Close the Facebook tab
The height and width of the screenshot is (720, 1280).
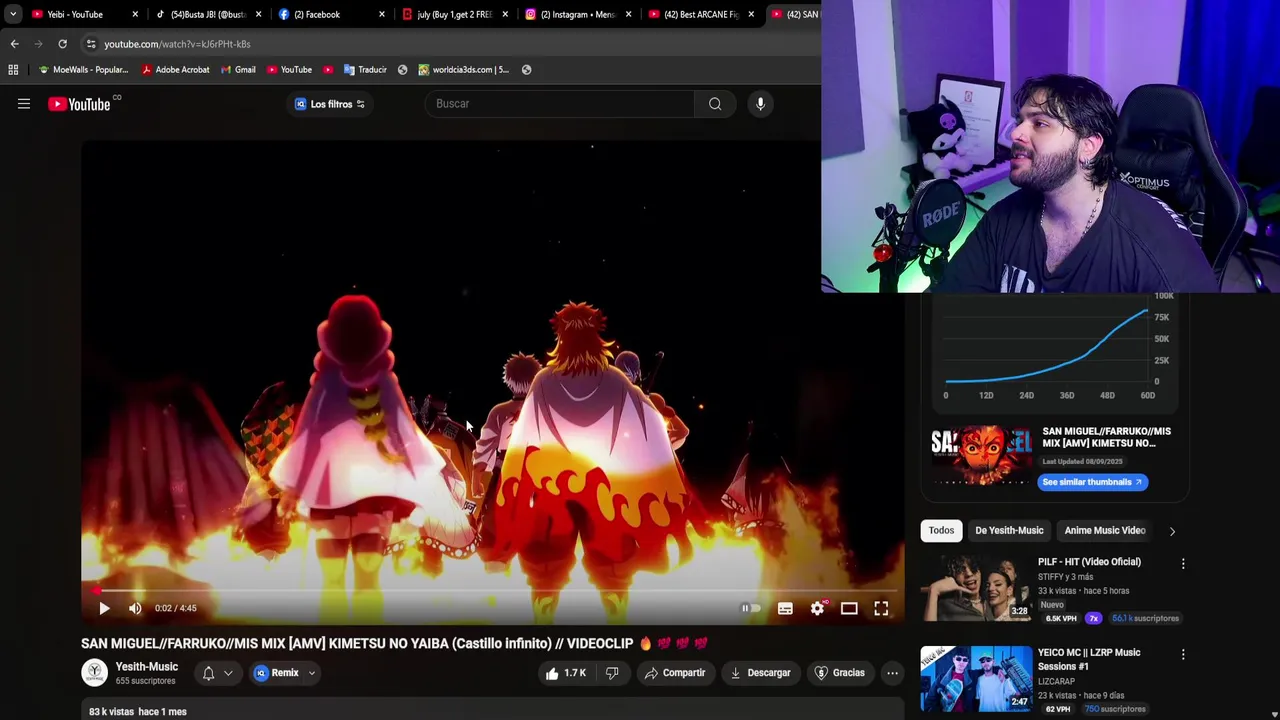381,14
